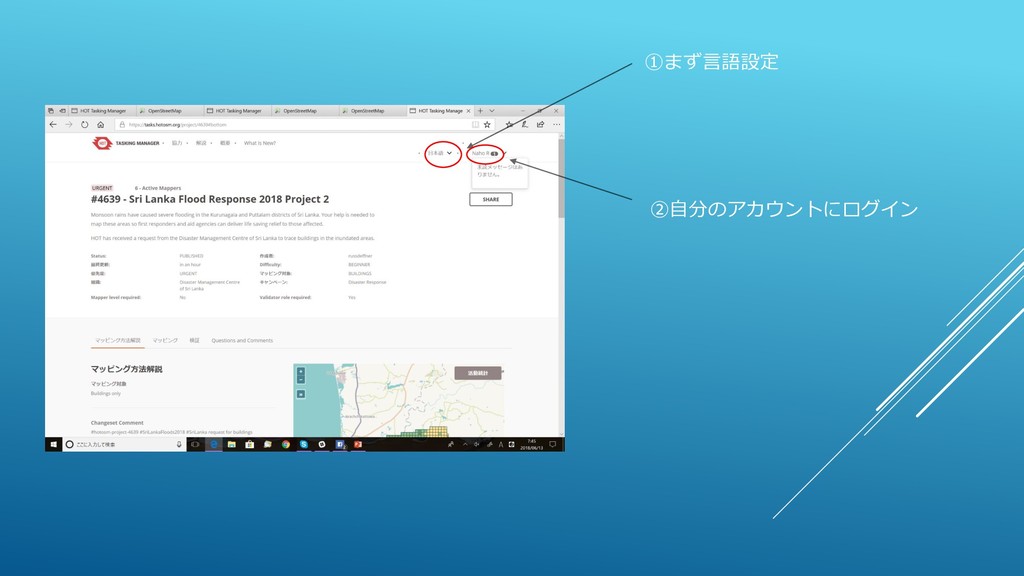Click the Changeset Comment heading
The image size is (1024, 576).
117,423
